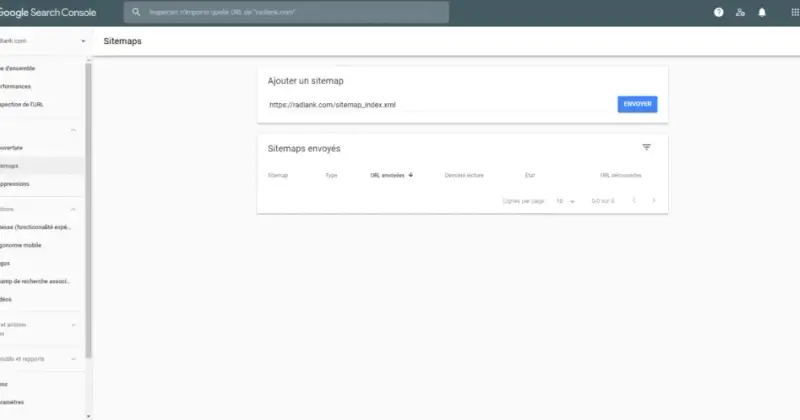Image resolution: width=800 pixels, height=420 pixels.
Task: Click the sidebar scroll down arrow
Action: pos(88,416)
